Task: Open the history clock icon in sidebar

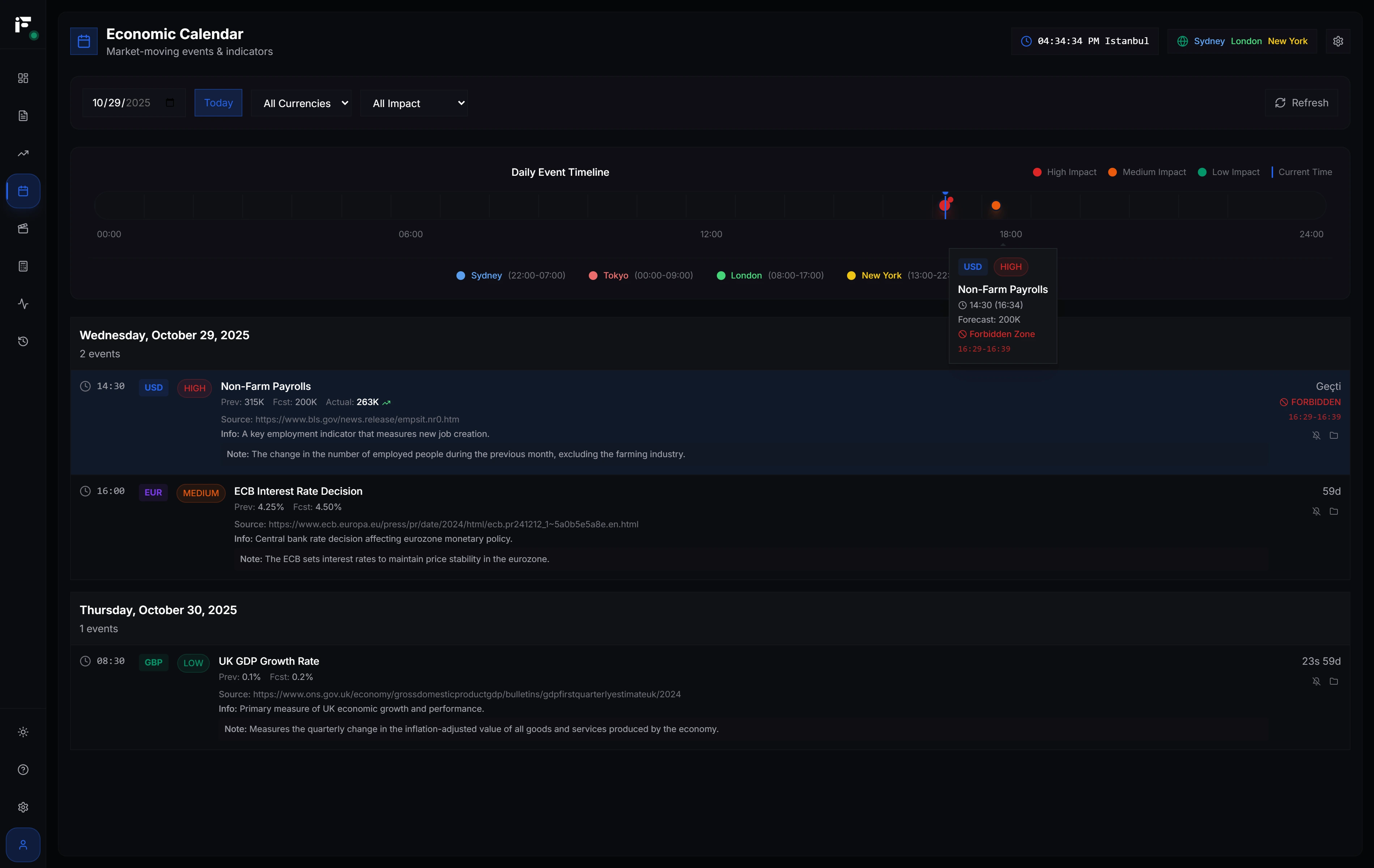Action: point(23,341)
